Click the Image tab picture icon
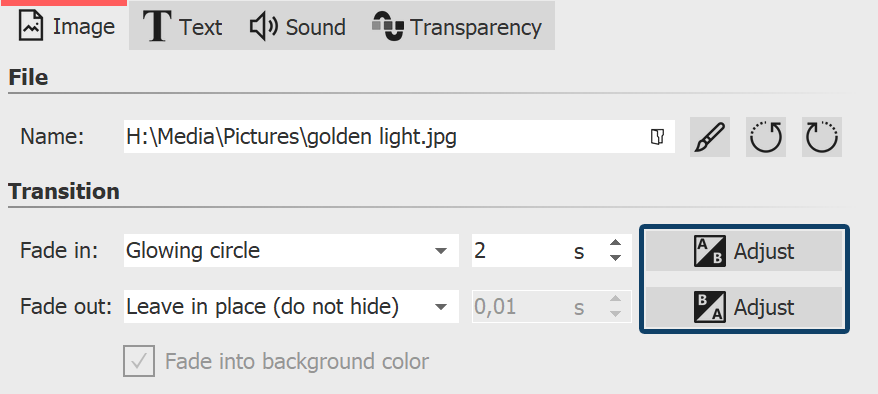Viewport: 878px width, 394px height. tap(31, 26)
